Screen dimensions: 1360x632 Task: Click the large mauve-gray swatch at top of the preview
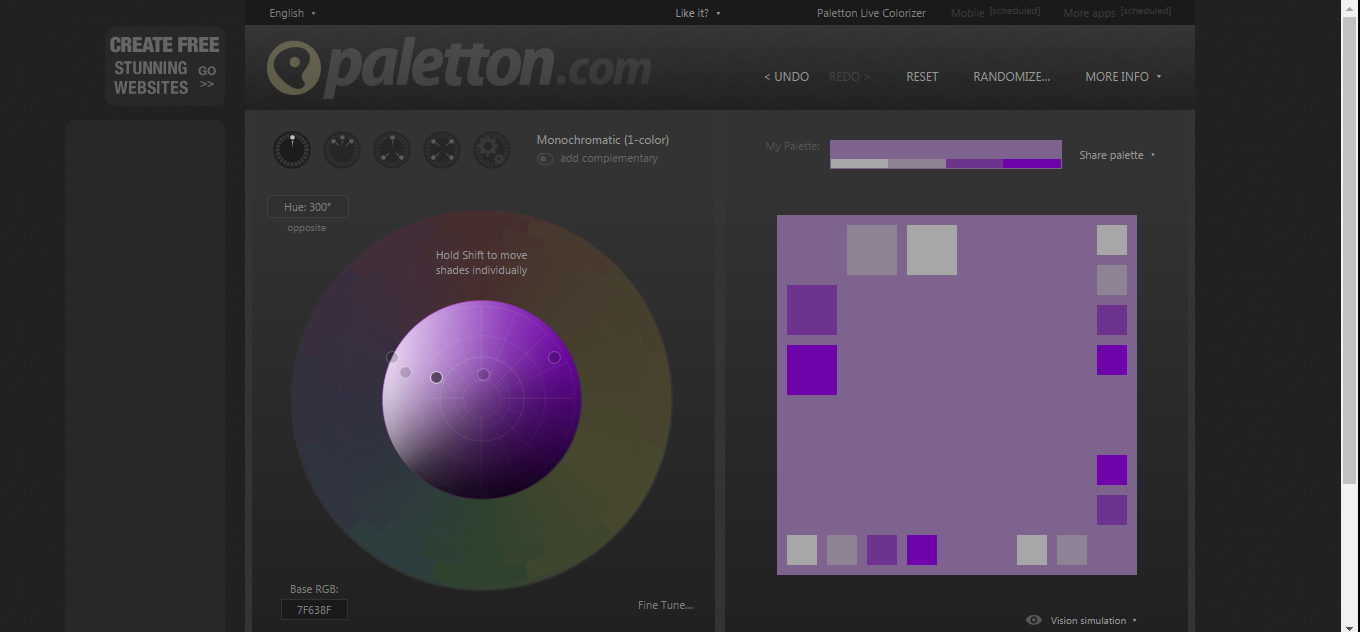(x=872, y=250)
